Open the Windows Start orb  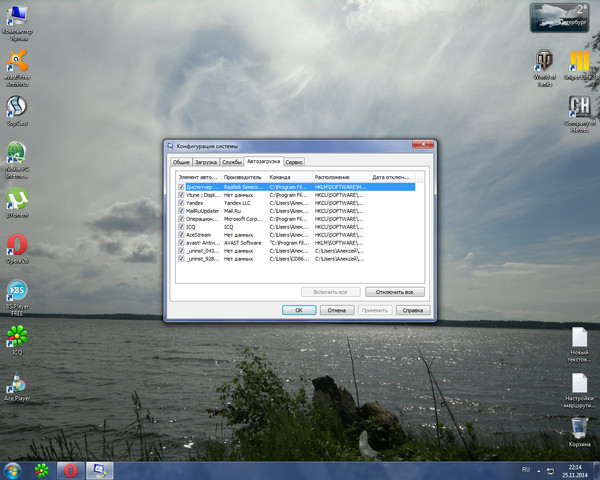coord(12,471)
